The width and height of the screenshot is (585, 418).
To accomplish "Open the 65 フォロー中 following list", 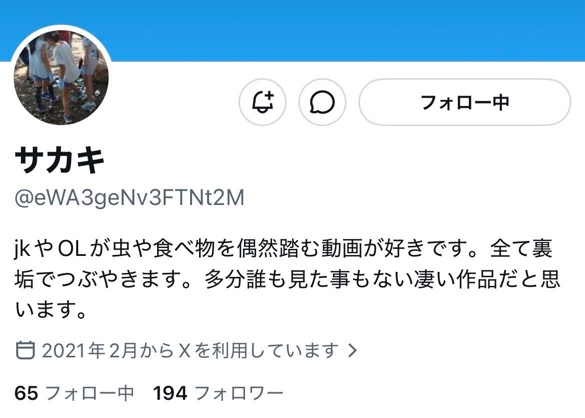I will point(74,393).
